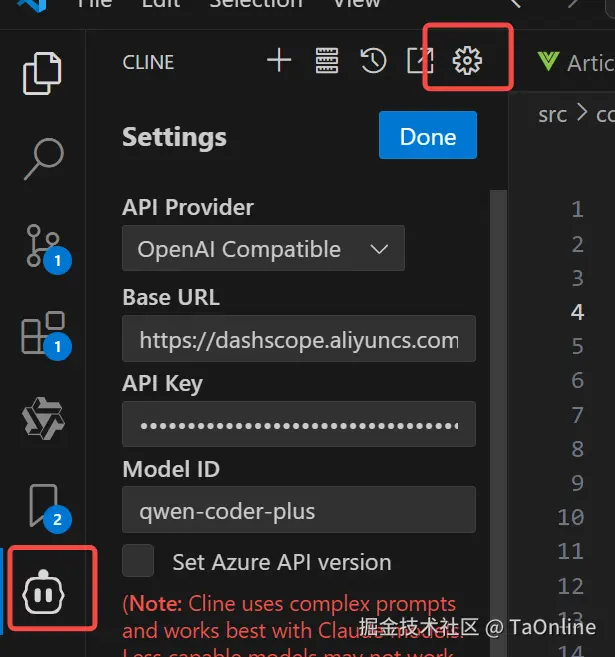Open the Source Control view
This screenshot has height=657, width=615.
[x=45, y=247]
